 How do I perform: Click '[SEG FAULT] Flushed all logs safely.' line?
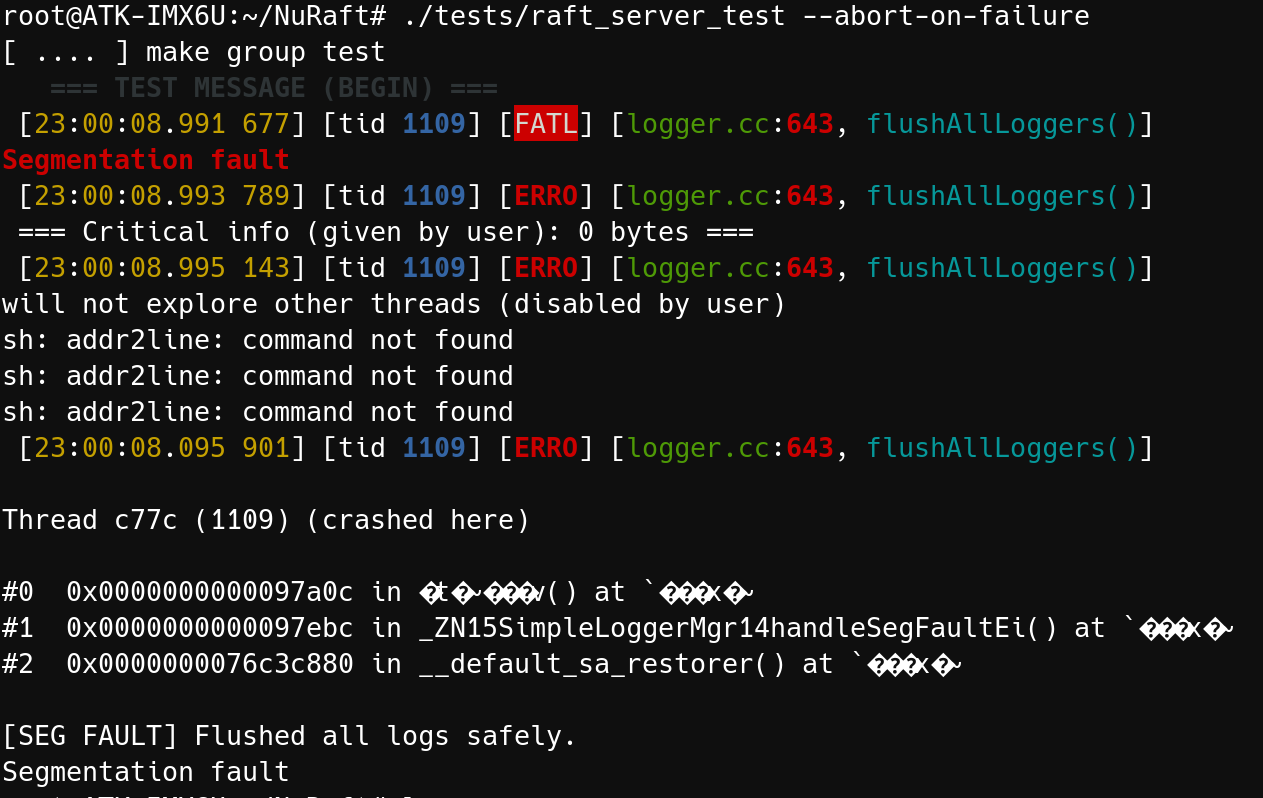coord(290,736)
